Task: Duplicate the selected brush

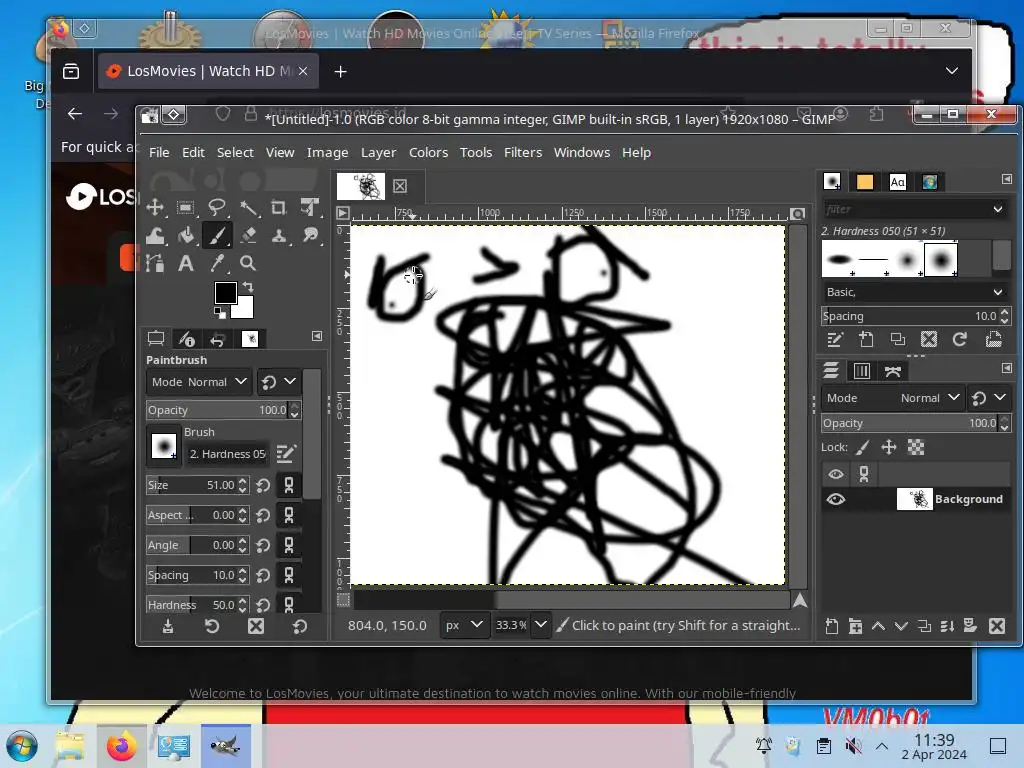Action: click(897, 340)
